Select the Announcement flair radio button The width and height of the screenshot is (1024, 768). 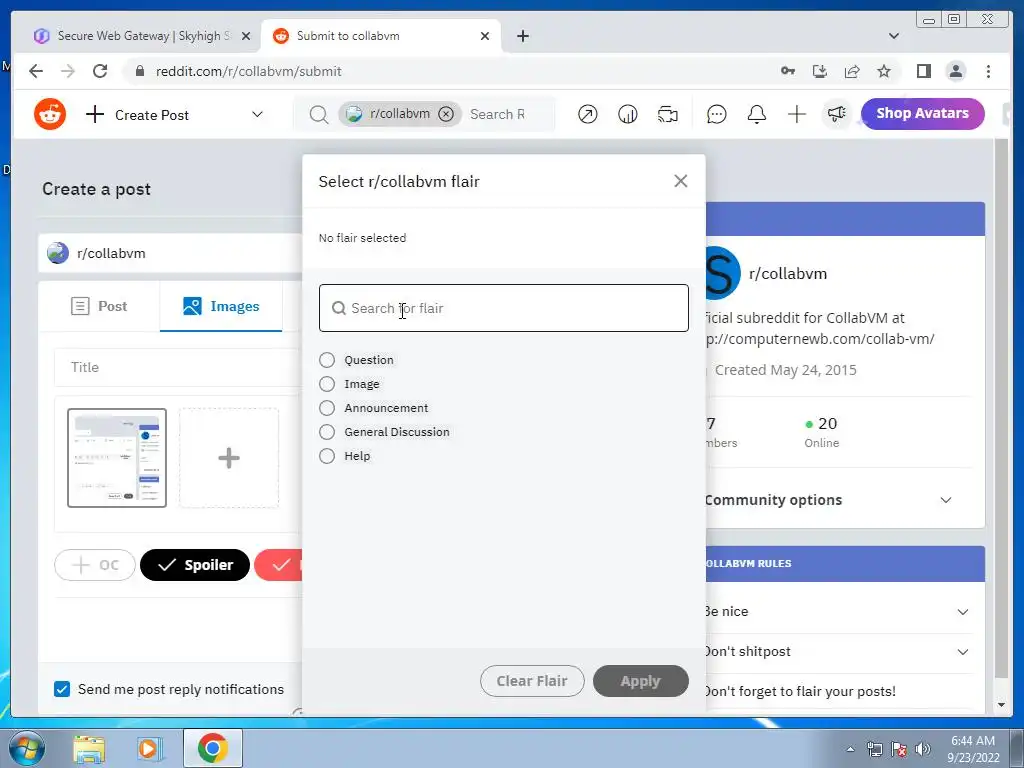(327, 408)
